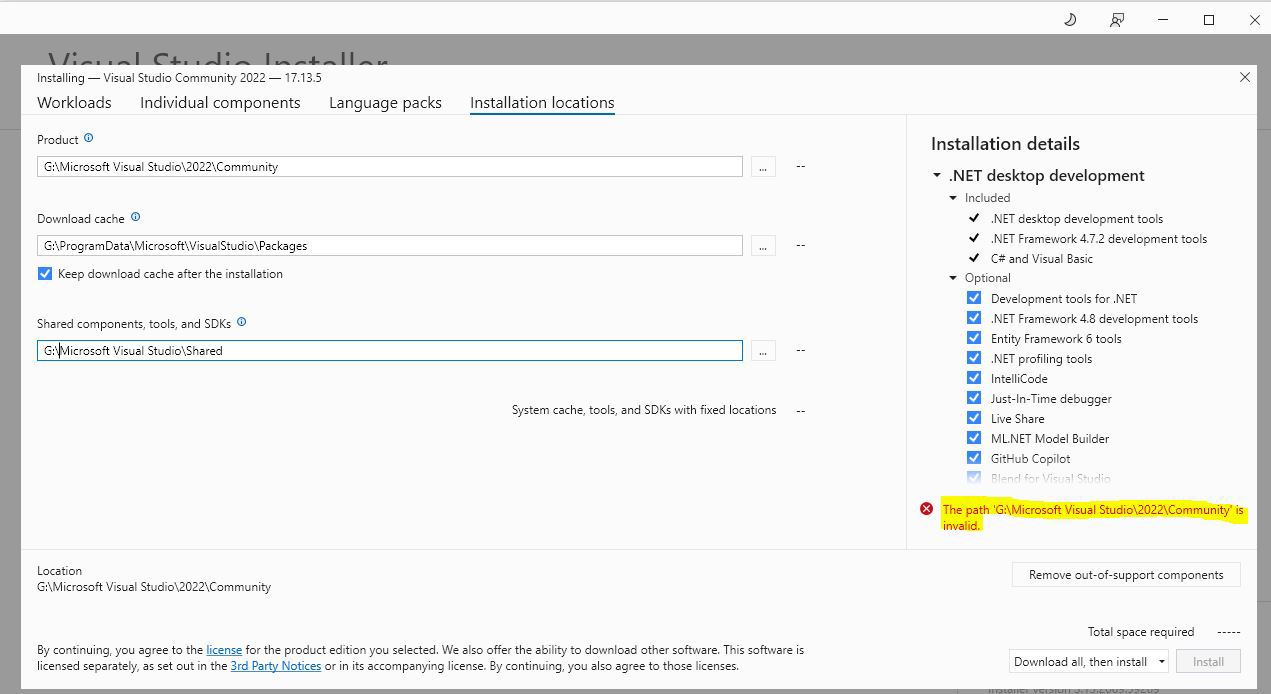Screen dimensions: 1271x694
Task: Click the invalid path error message
Action: pyautogui.click(x=1093, y=517)
